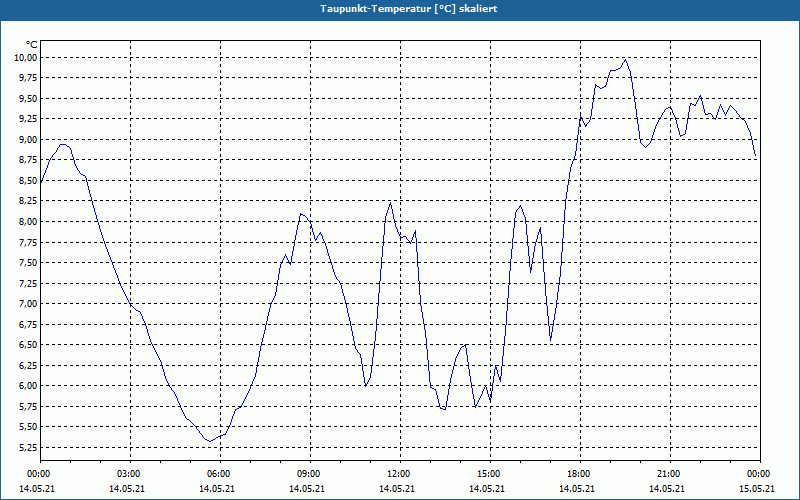Click the '7,00' y-axis value
This screenshot has height=500, width=800.
coord(27,304)
